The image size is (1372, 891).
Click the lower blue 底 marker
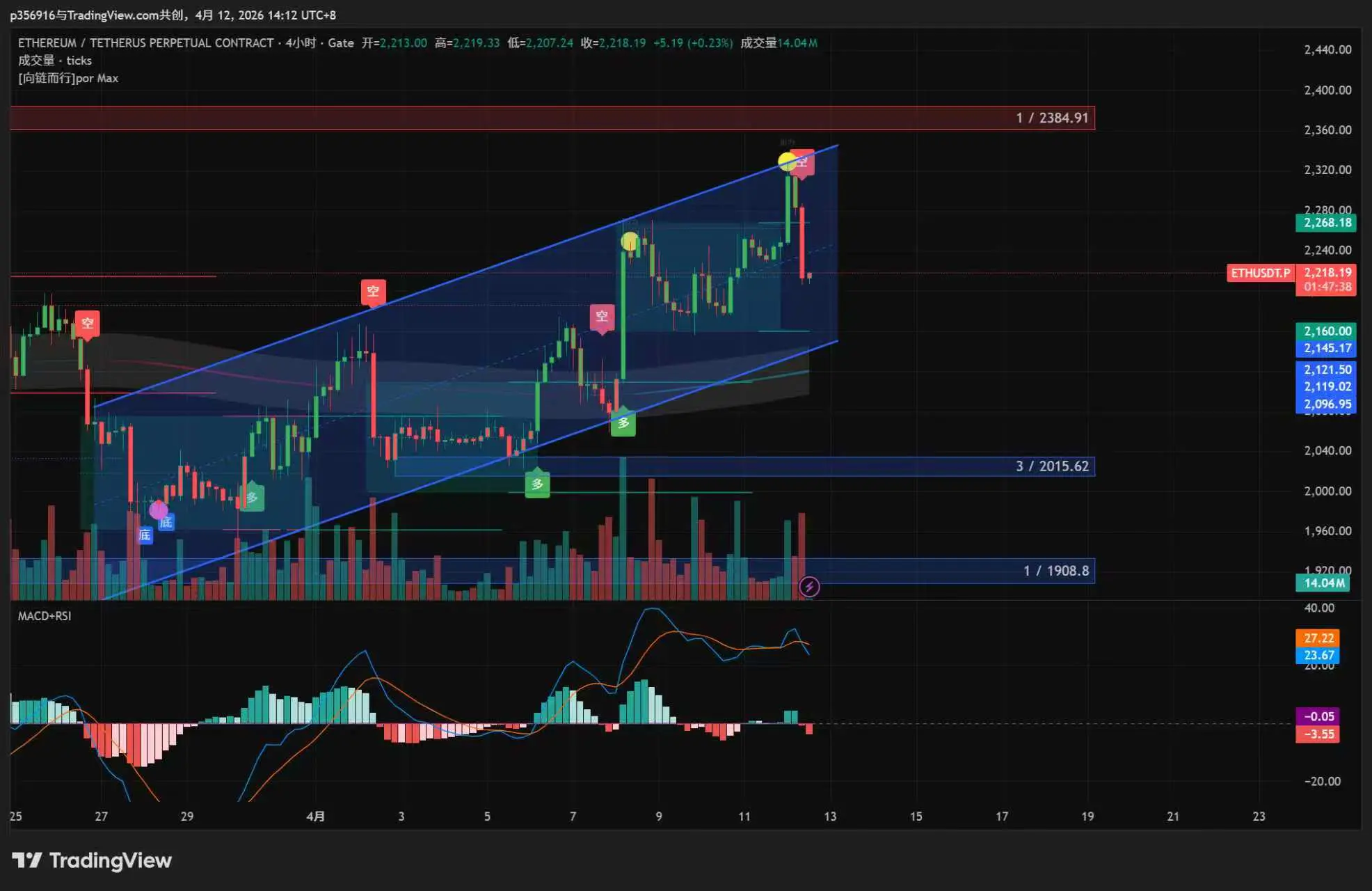click(x=145, y=535)
